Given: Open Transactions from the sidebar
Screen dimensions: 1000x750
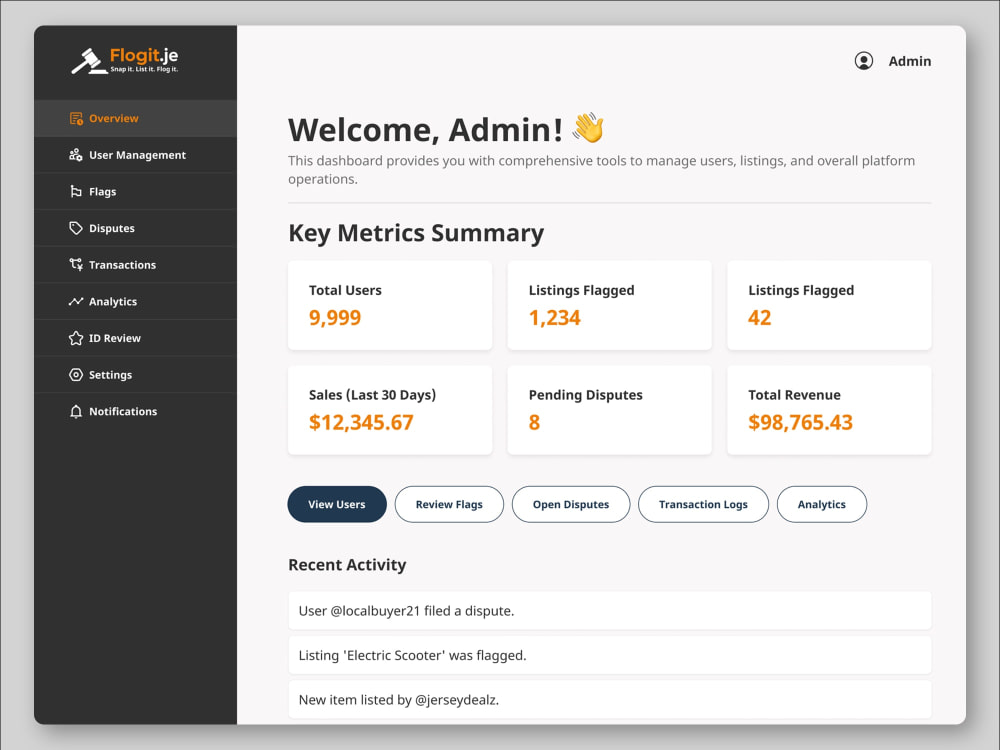Looking at the screenshot, I should click(x=135, y=265).
